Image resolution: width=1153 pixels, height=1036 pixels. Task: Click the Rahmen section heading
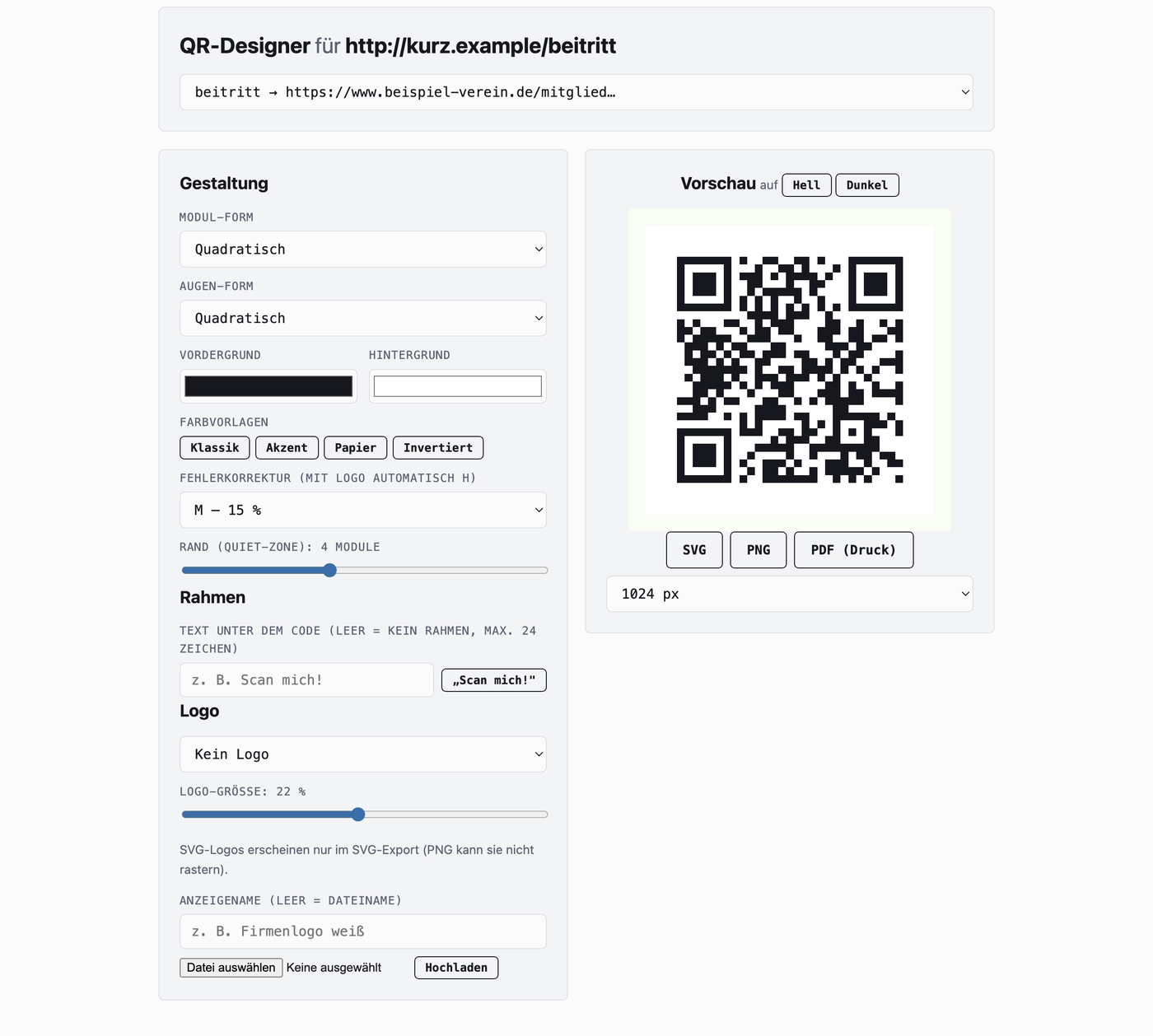coord(212,598)
